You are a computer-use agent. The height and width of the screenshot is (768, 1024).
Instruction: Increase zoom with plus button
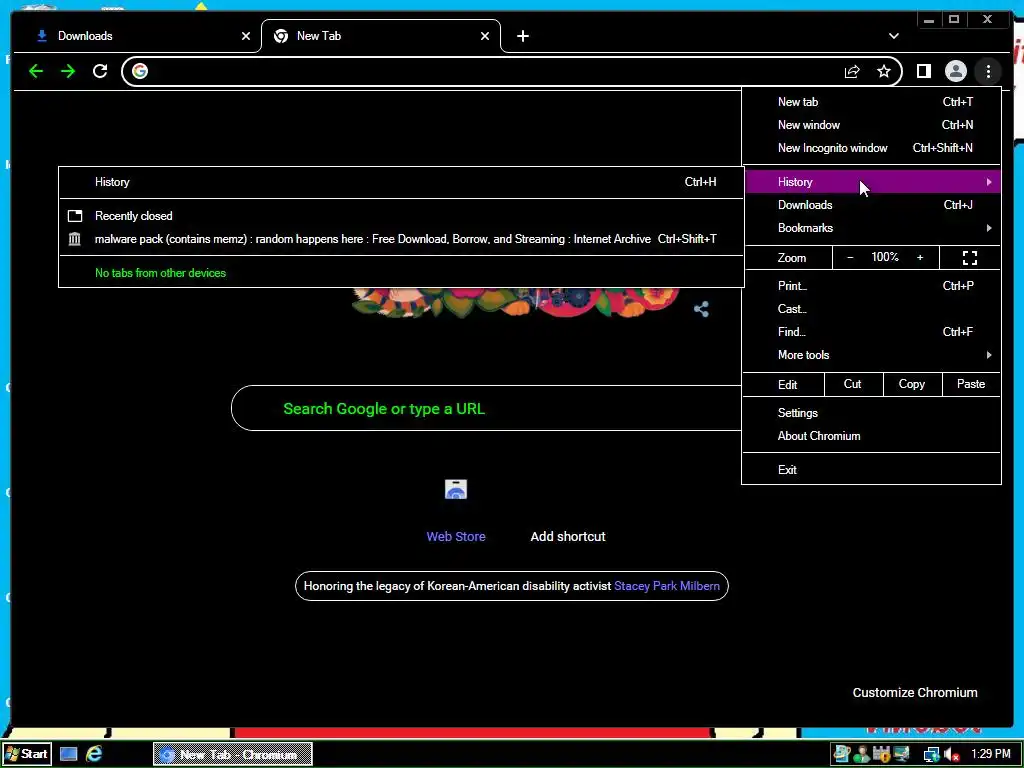[920, 258]
